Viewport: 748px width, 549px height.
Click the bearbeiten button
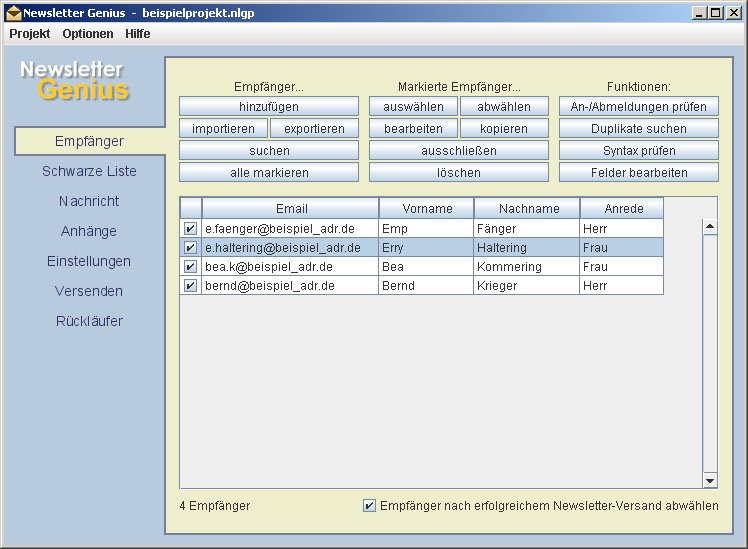(x=413, y=128)
